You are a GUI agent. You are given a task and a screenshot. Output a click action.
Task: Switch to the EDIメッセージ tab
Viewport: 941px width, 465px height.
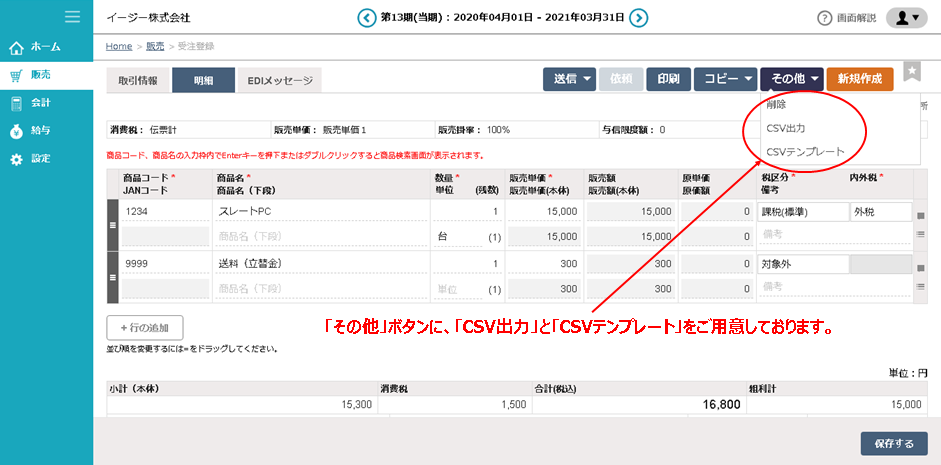(x=280, y=80)
